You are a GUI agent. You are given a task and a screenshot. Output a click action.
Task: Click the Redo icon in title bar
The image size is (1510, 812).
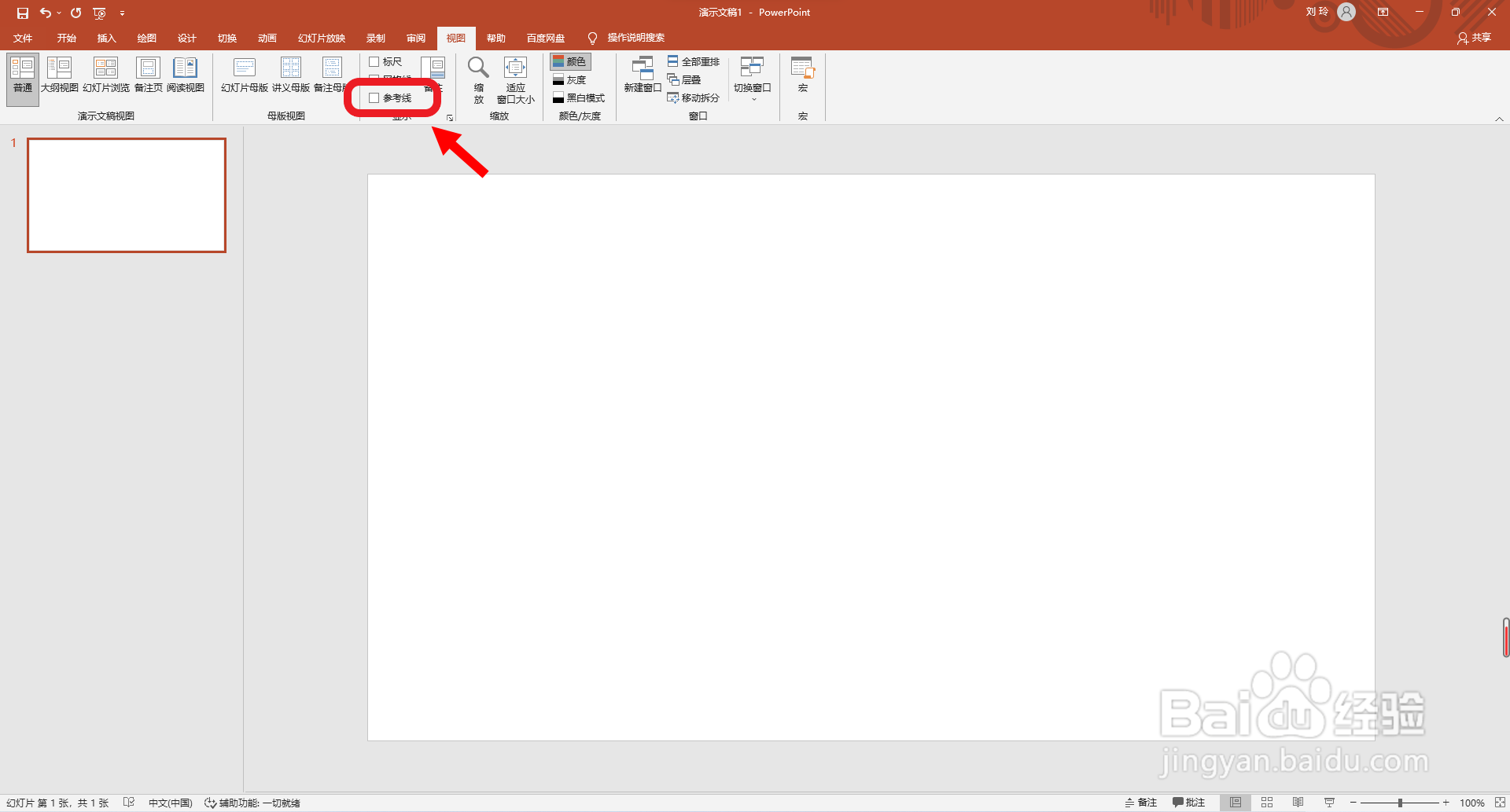[76, 13]
